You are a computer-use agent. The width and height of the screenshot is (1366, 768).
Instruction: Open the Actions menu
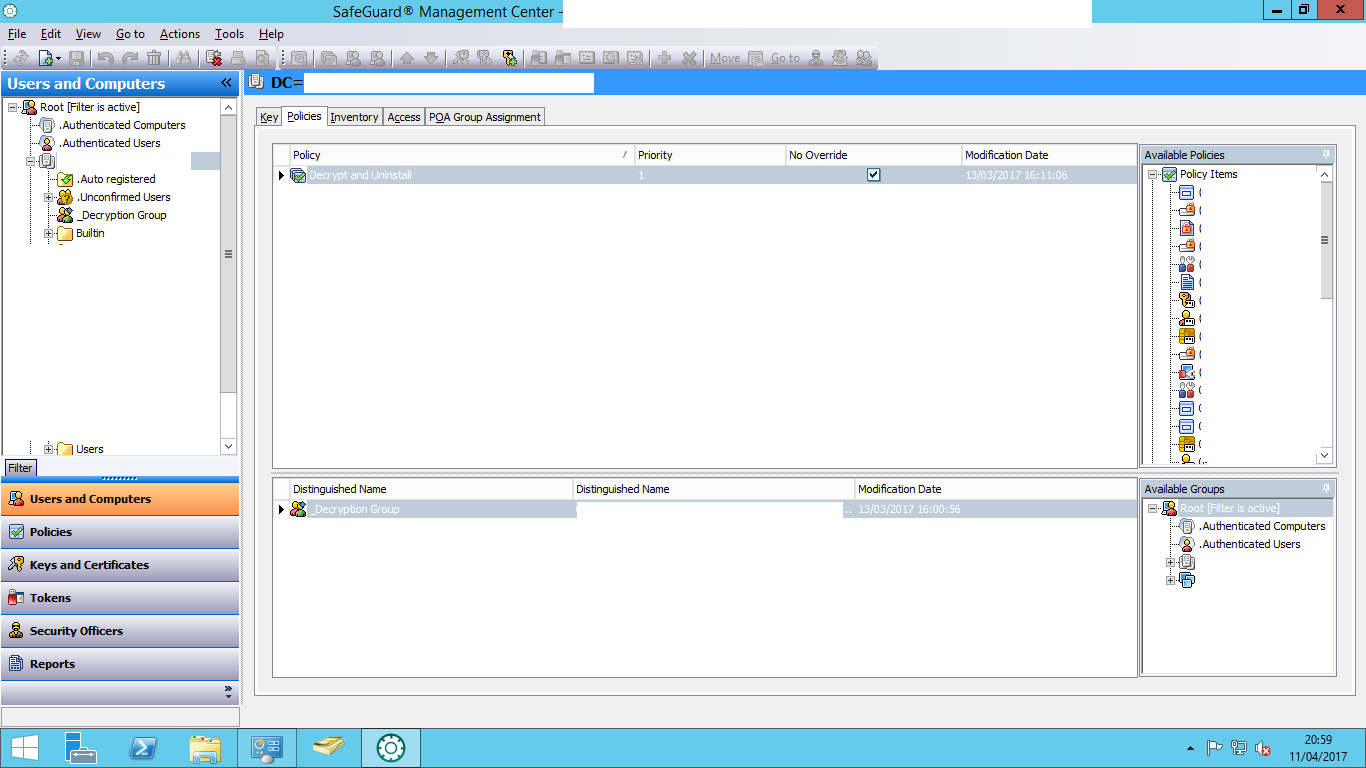(180, 34)
